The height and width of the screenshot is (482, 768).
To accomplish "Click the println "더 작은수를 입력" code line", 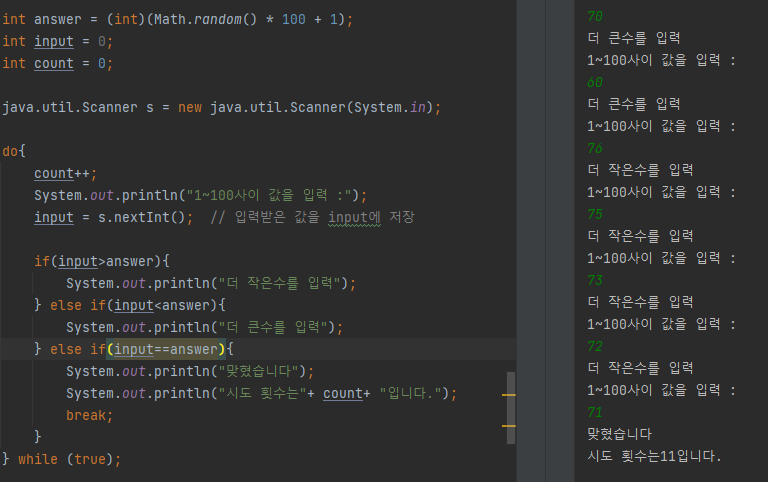I will pos(211,283).
